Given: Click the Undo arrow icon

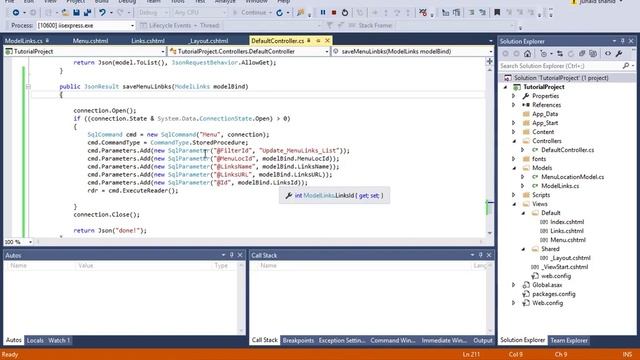Looking at the screenshot, I should [x=102, y=13].
